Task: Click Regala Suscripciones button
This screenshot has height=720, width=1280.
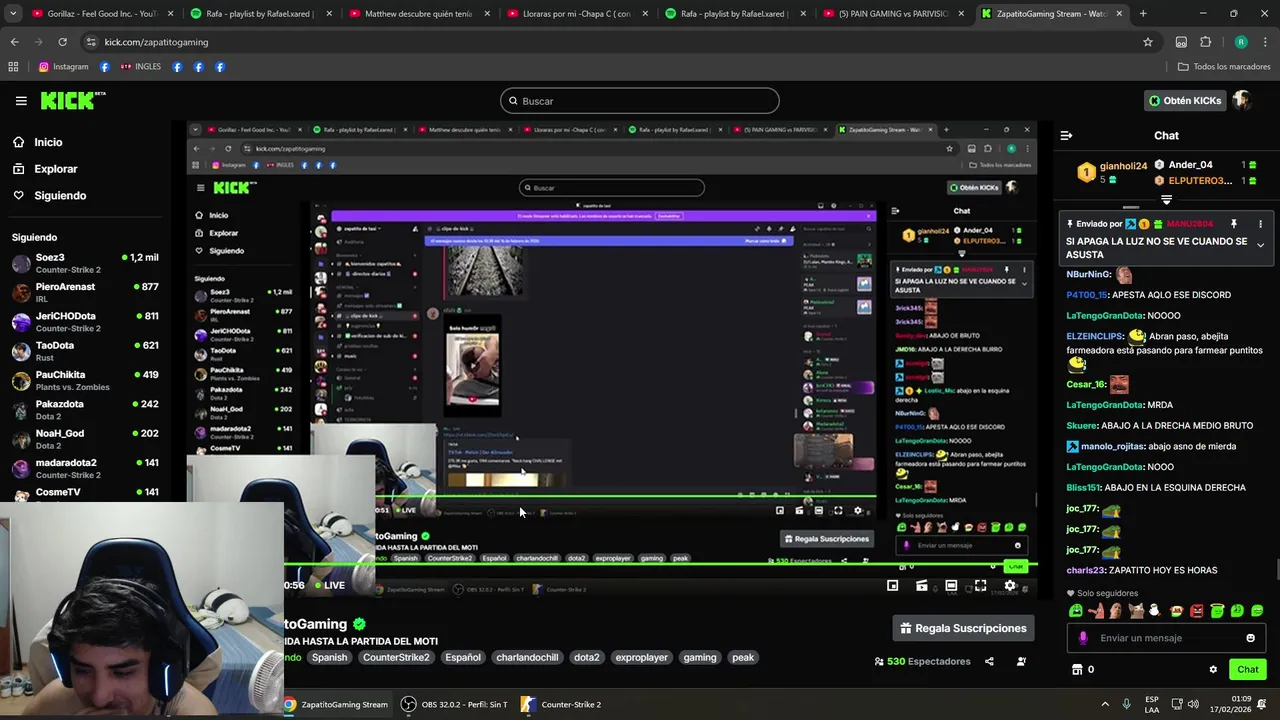Action: click(963, 628)
